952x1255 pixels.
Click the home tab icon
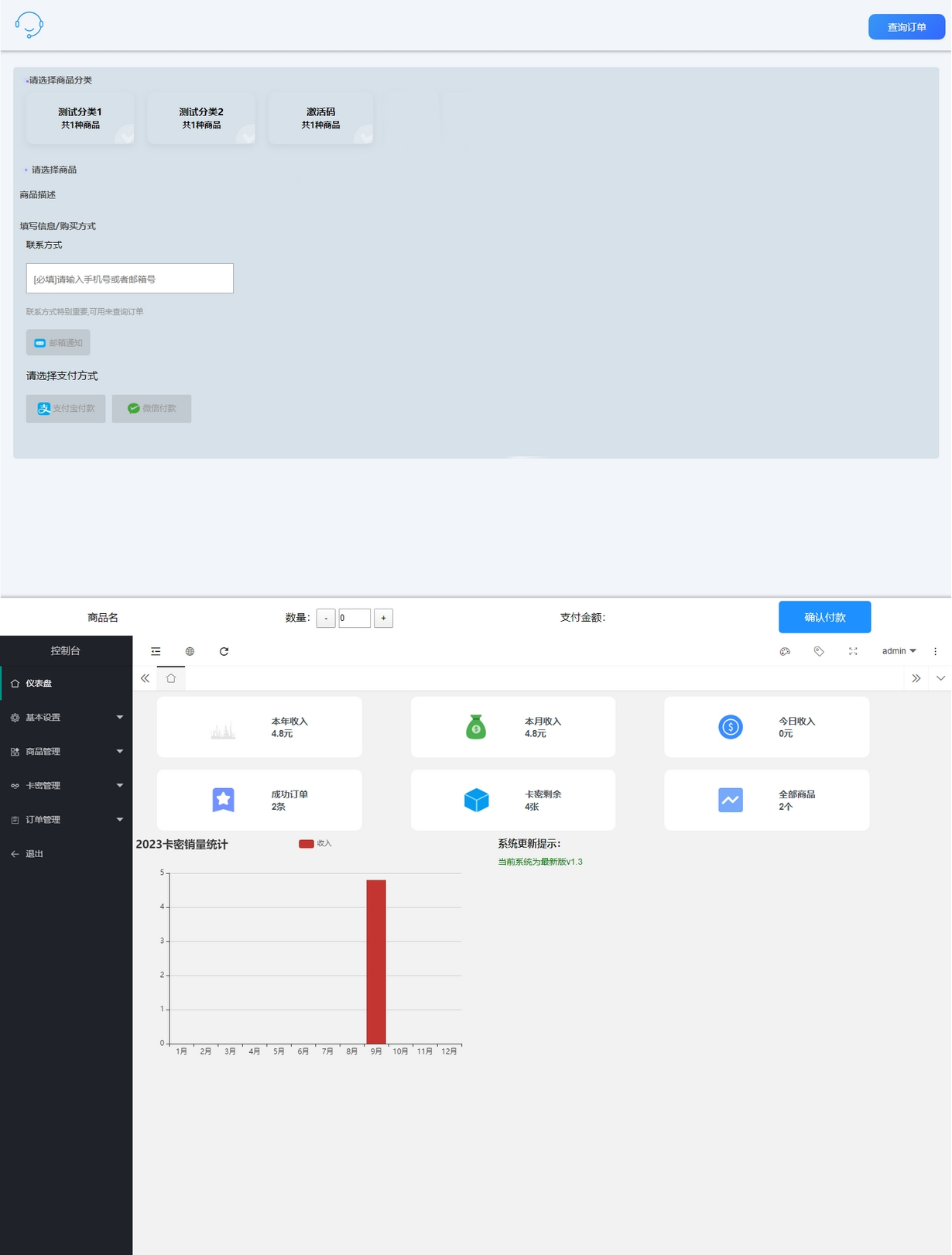tap(171, 678)
